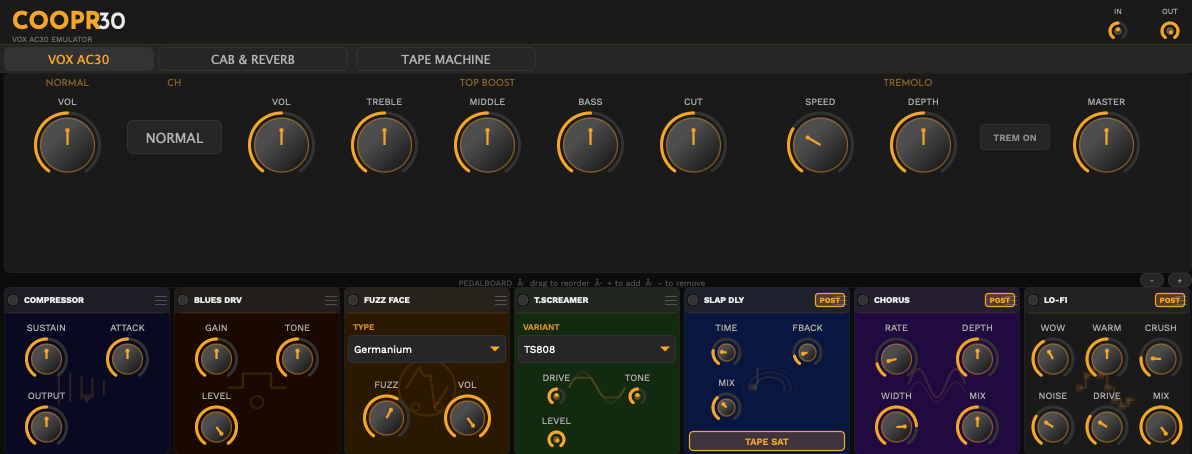Click the Compressor ATTACK knob
This screenshot has height=454, width=1192.
(127, 359)
